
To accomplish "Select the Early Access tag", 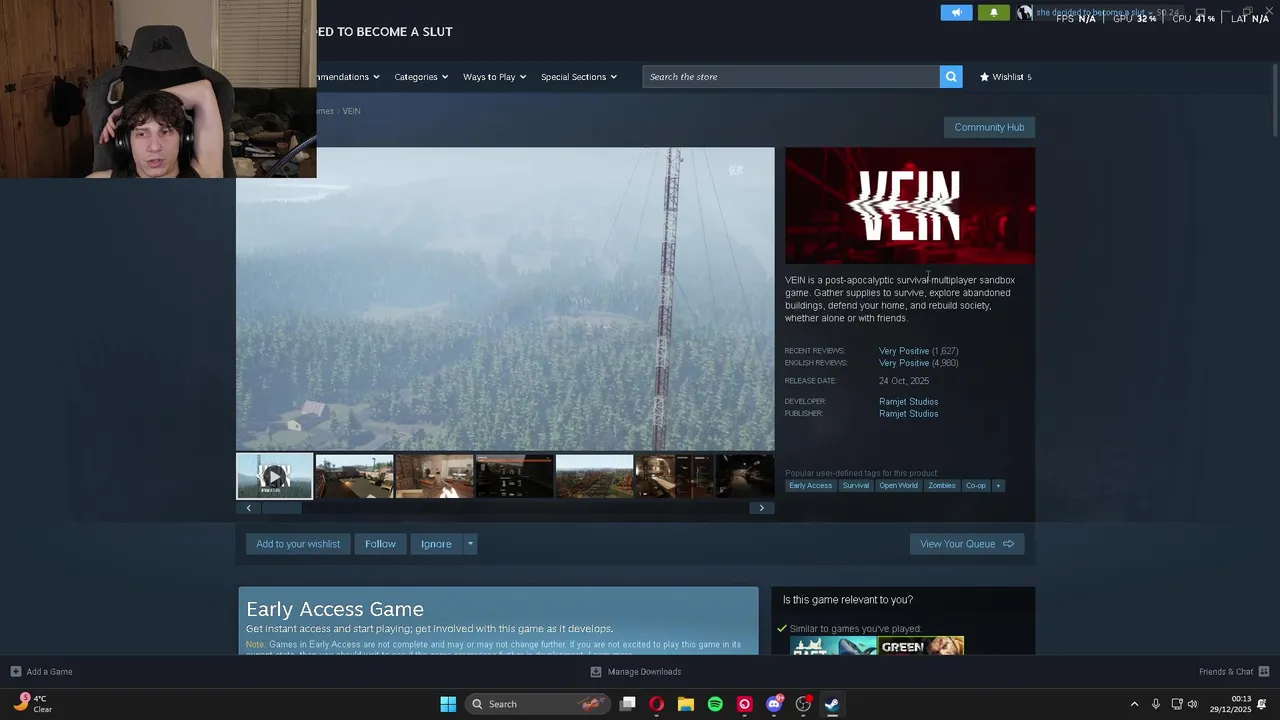I will (810, 486).
